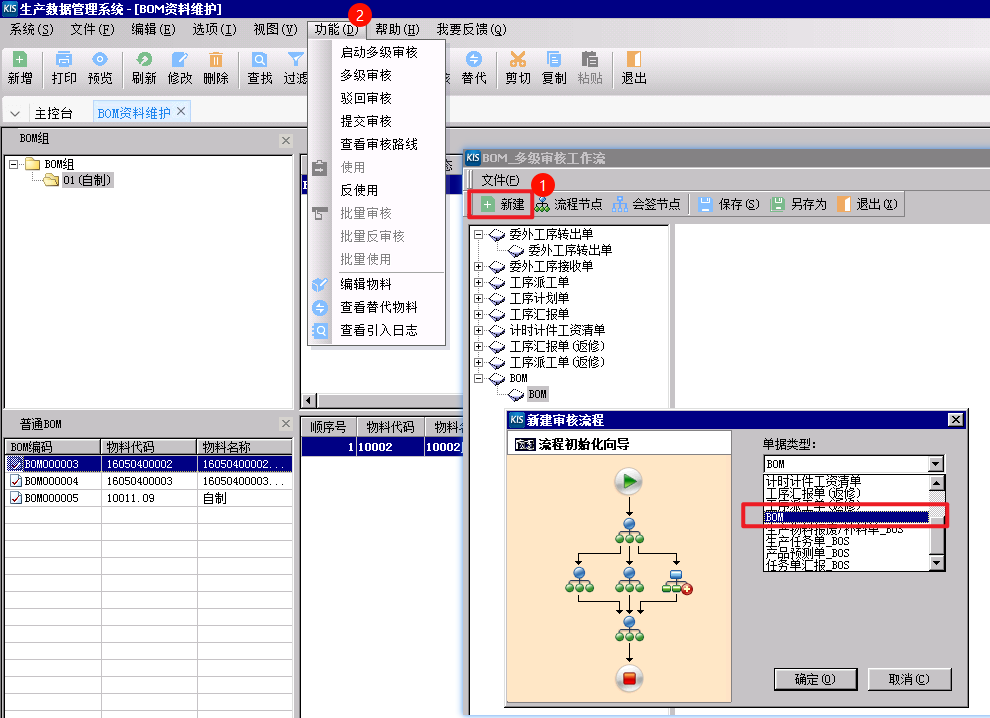
Task: Click scroll-down arrow of 单据类型 list
Action: [x=937, y=563]
